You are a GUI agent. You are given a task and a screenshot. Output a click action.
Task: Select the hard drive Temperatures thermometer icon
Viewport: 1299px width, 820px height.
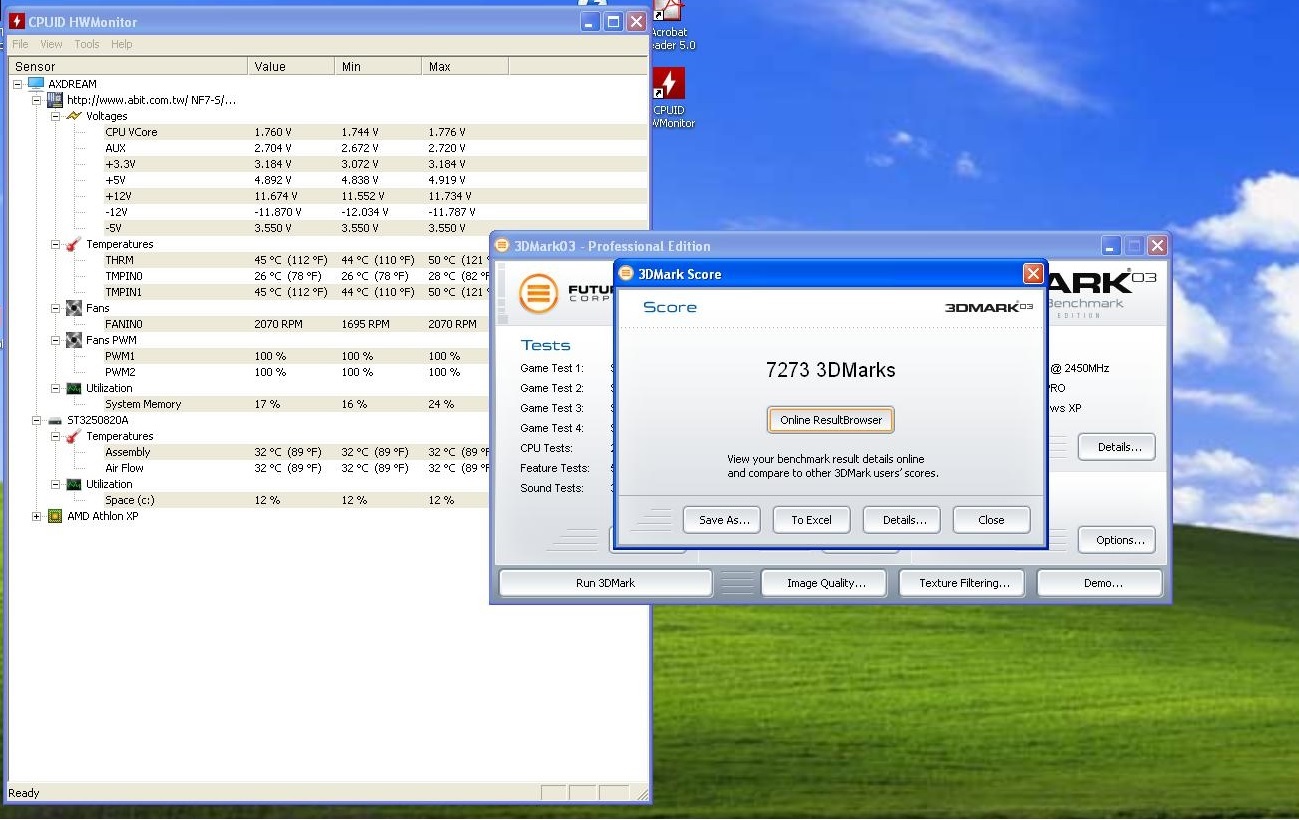(x=74, y=436)
